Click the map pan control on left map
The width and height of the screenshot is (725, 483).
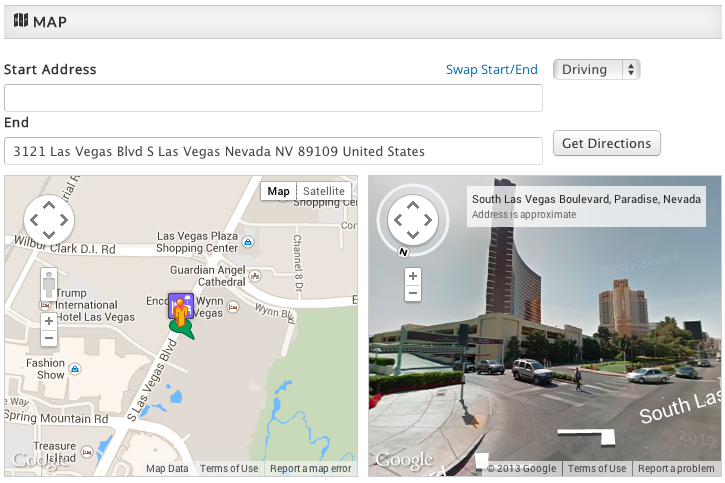[x=48, y=220]
